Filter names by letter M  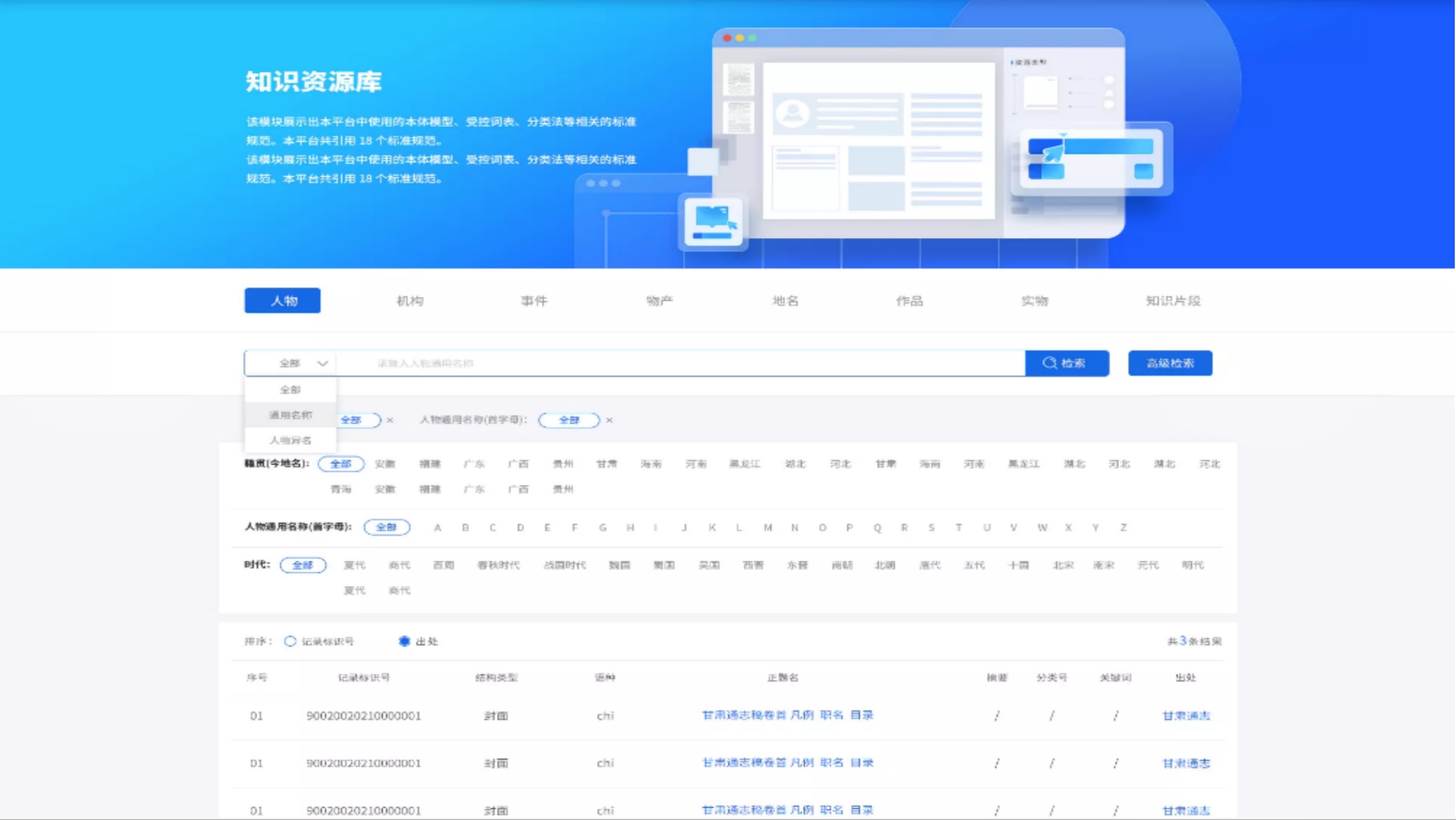[x=768, y=527]
